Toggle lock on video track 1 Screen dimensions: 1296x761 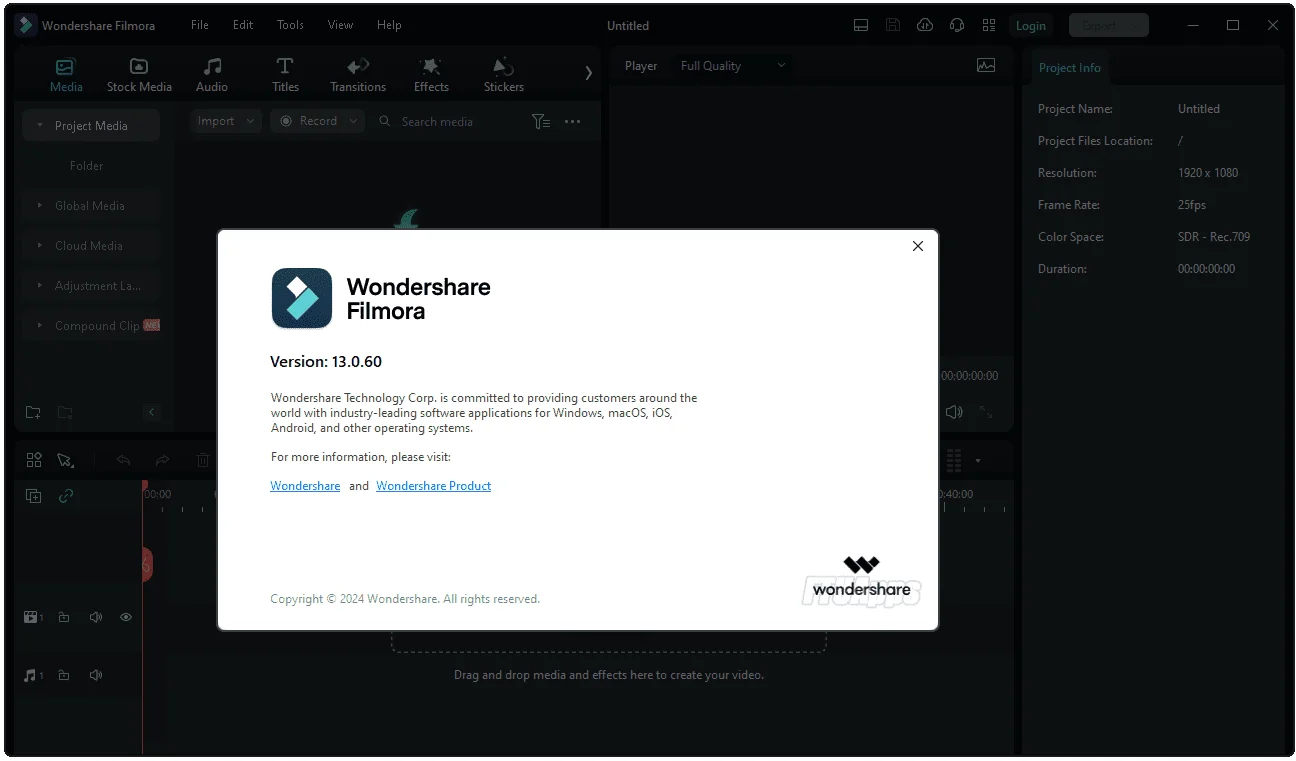pos(64,618)
